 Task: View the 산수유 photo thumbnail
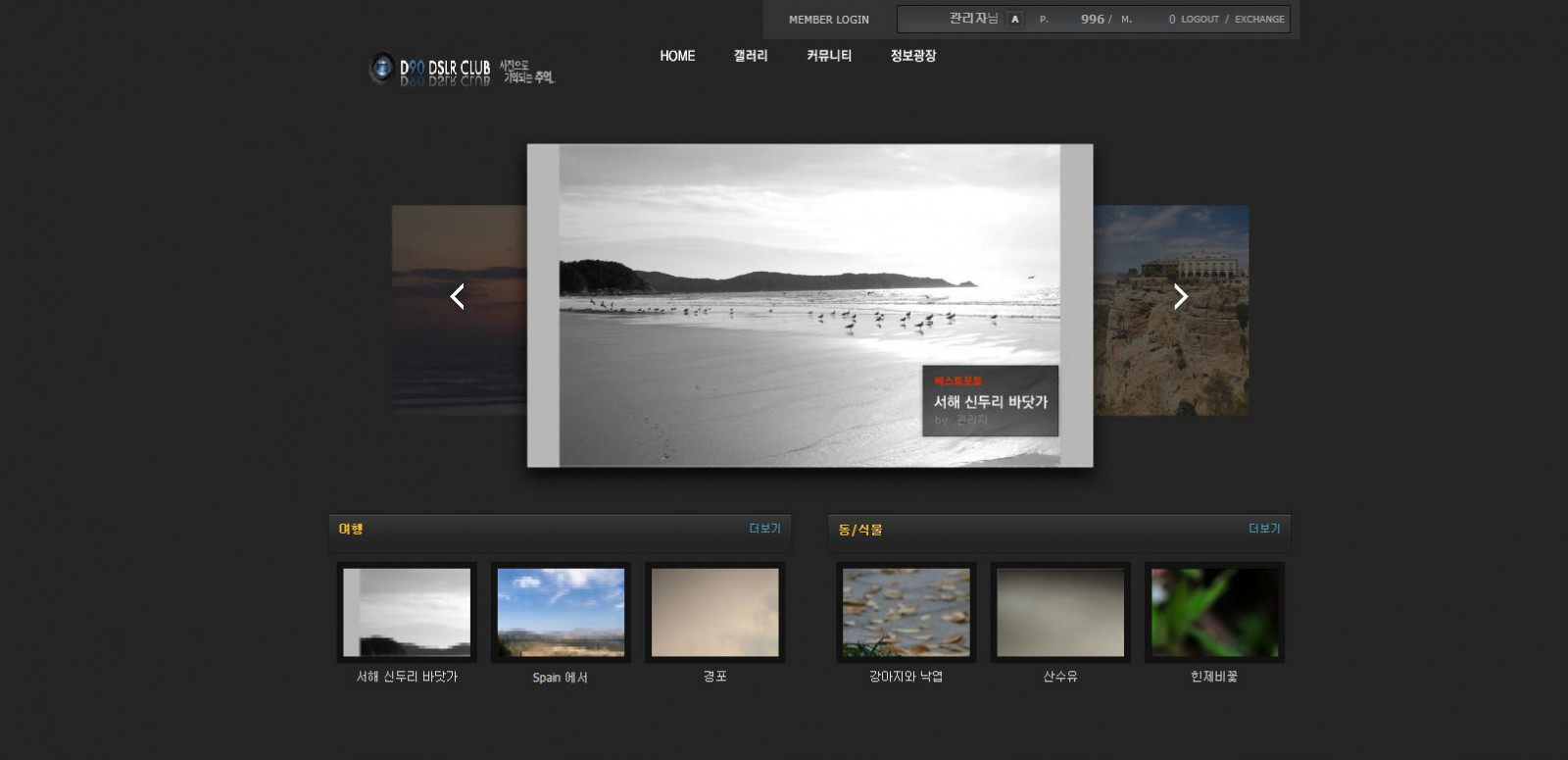pos(1060,612)
